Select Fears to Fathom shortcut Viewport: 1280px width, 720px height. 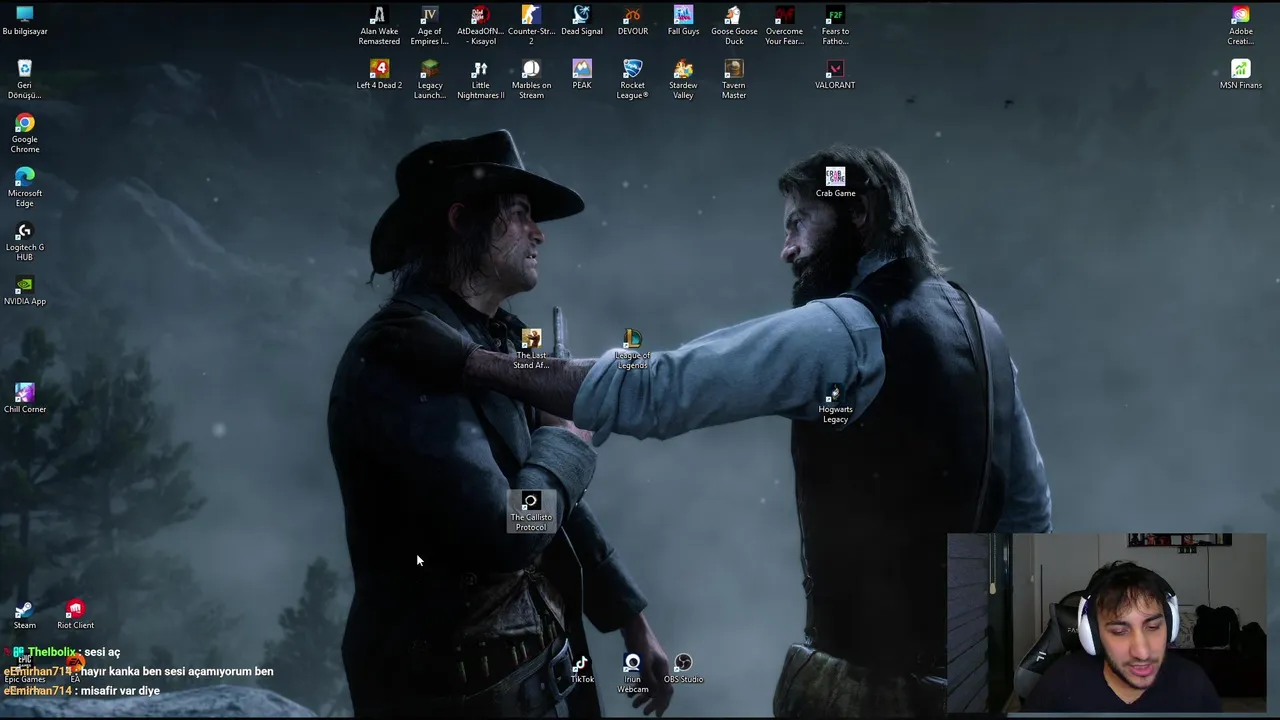836,26
